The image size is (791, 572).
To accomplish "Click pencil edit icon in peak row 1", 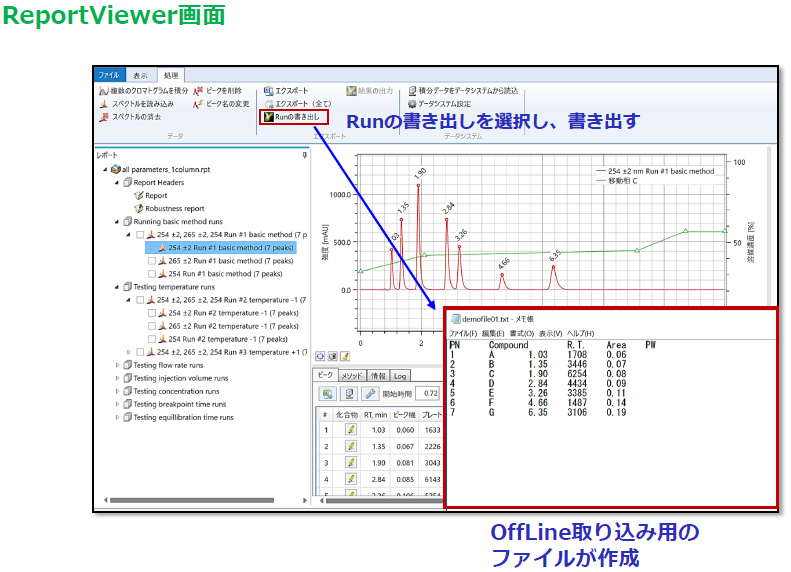I will click(x=351, y=430).
